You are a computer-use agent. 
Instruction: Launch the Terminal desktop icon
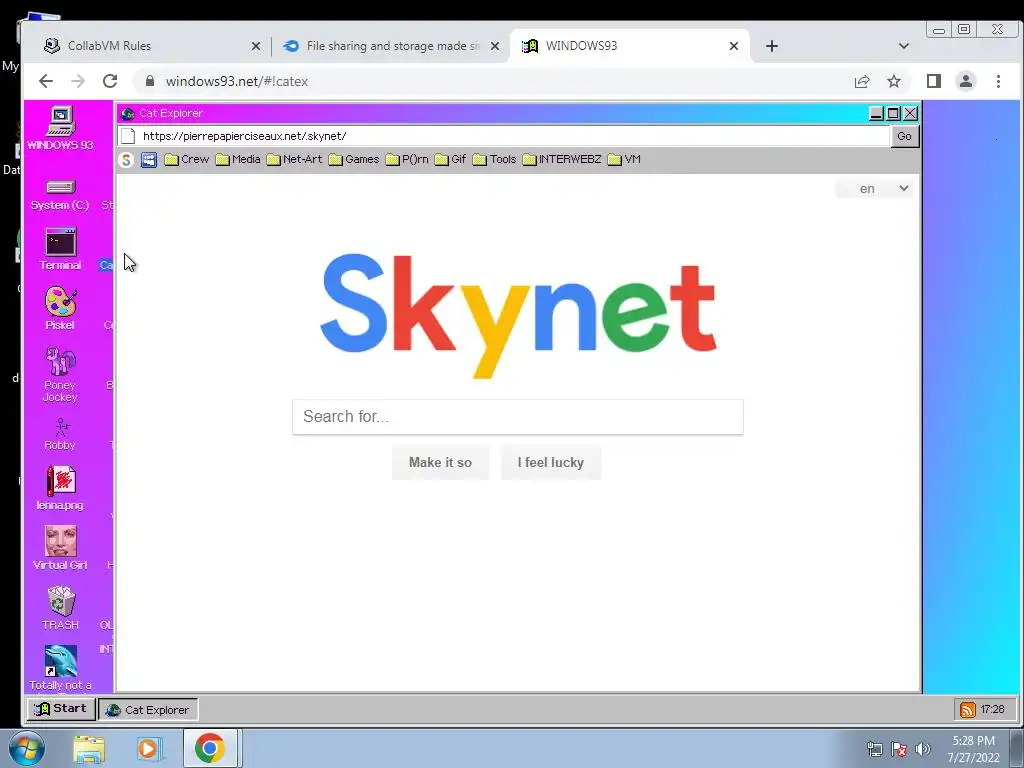tap(60, 249)
